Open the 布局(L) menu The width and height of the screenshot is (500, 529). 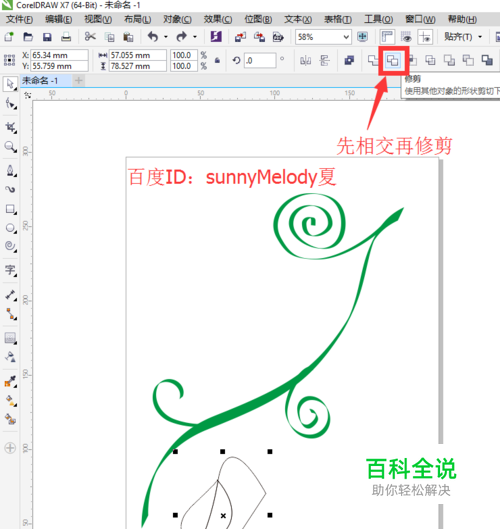pyautogui.click(x=137, y=19)
